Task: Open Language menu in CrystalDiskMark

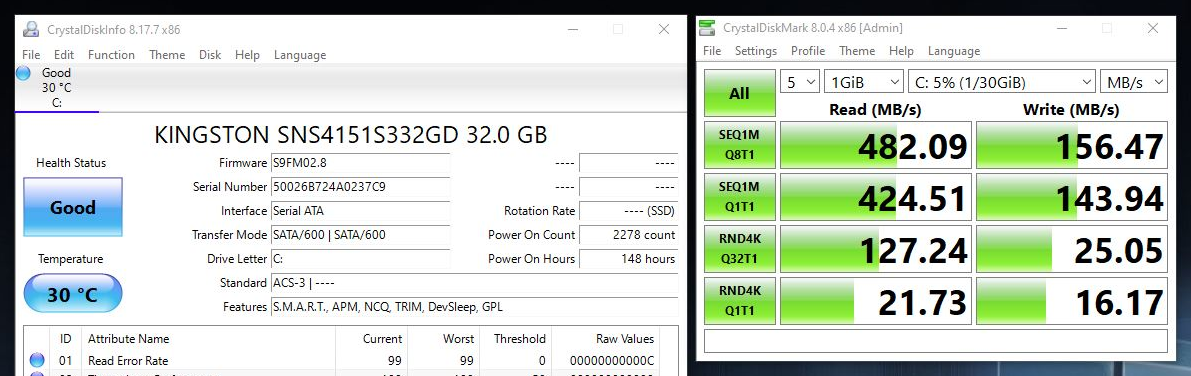Action: pyautogui.click(x=953, y=51)
